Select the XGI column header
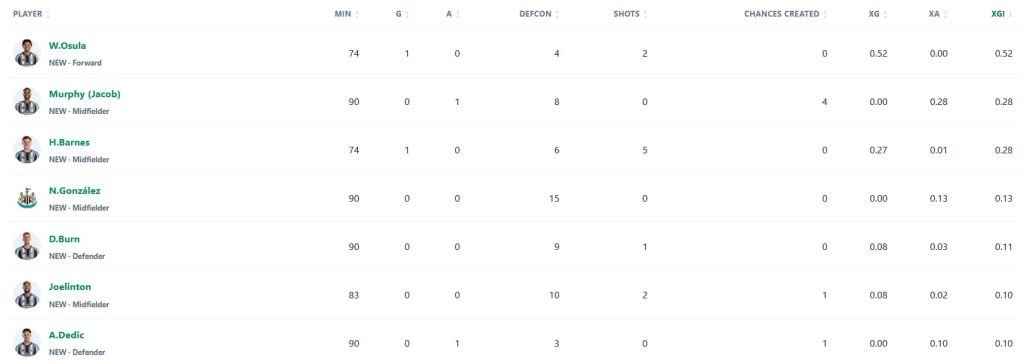This screenshot has height=364, width=1024. (1002, 14)
